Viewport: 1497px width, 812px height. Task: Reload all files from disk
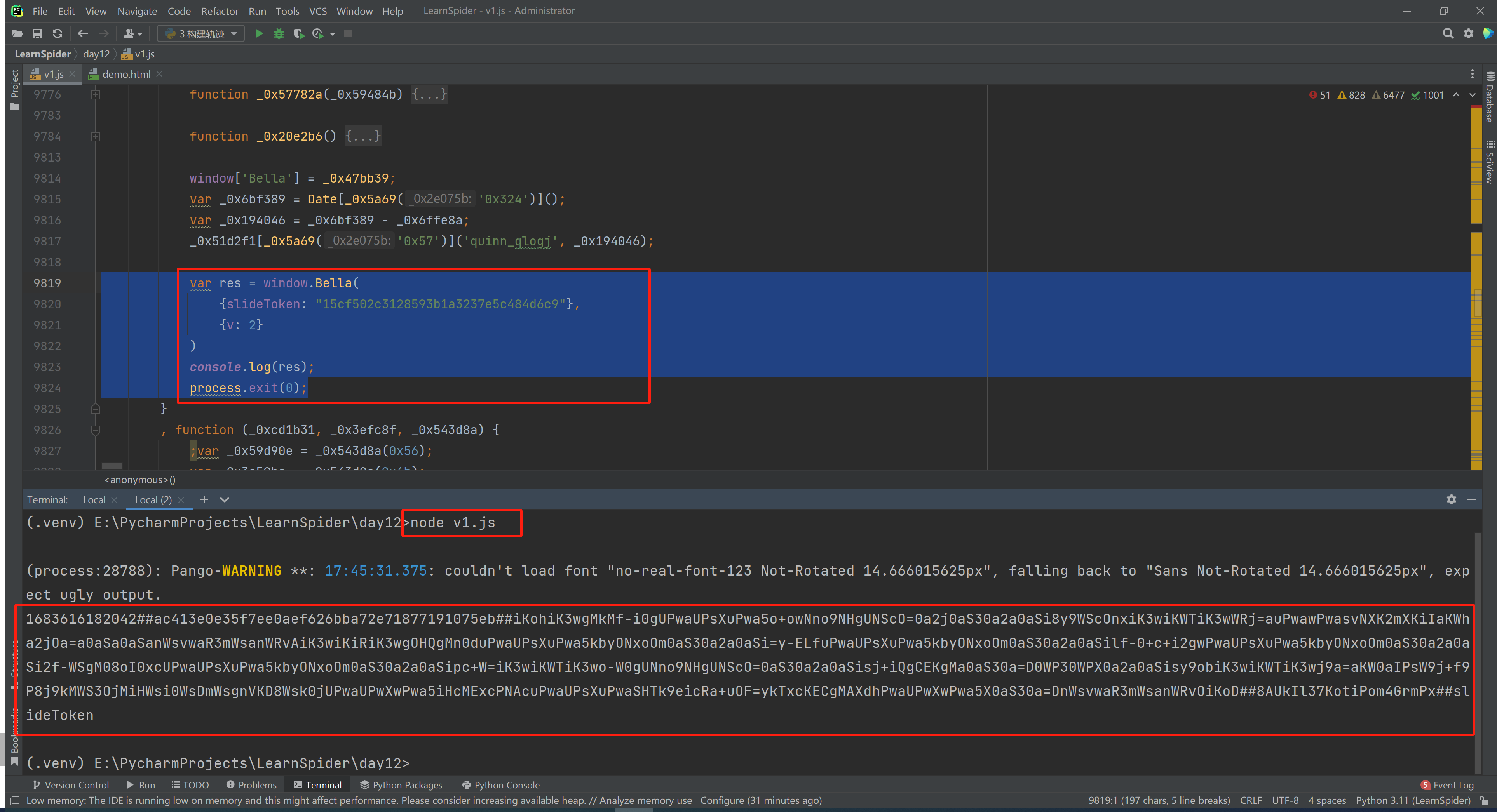[57, 34]
